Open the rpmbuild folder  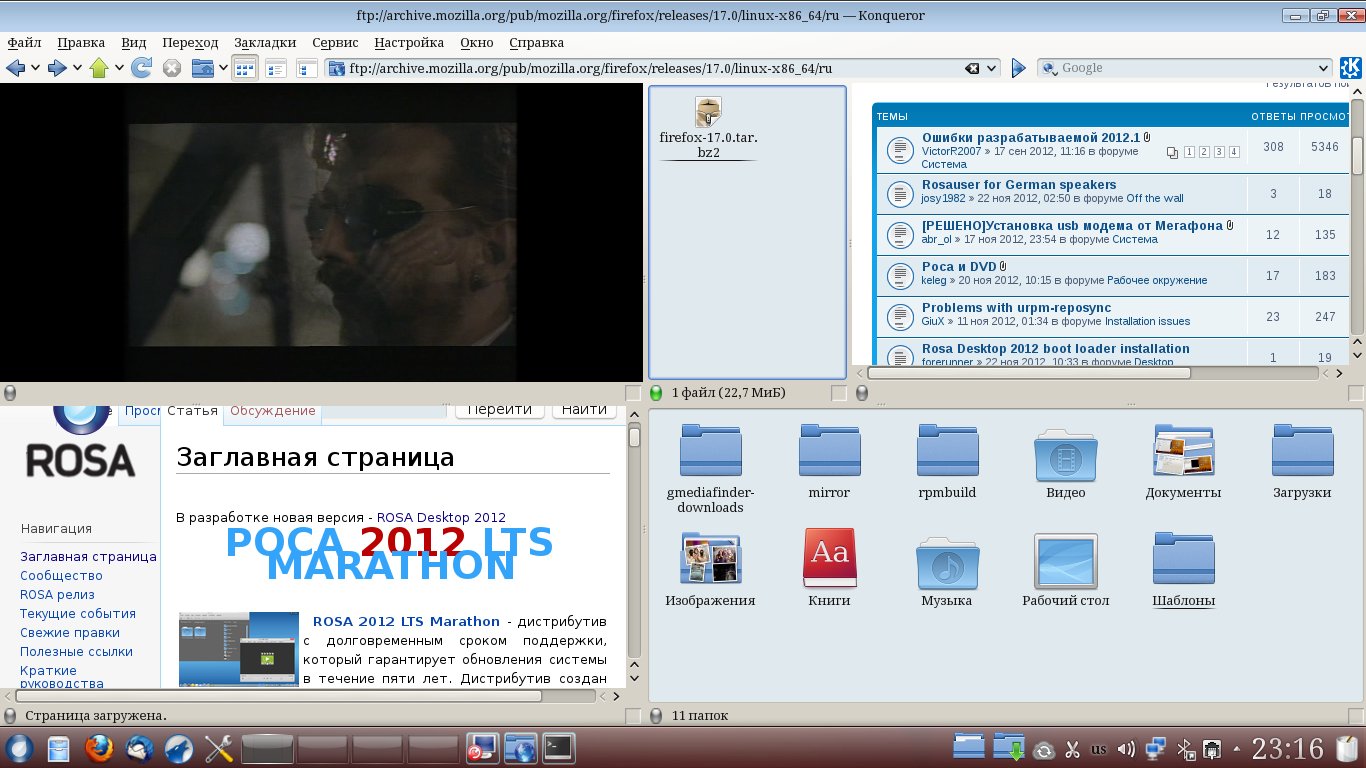(947, 461)
